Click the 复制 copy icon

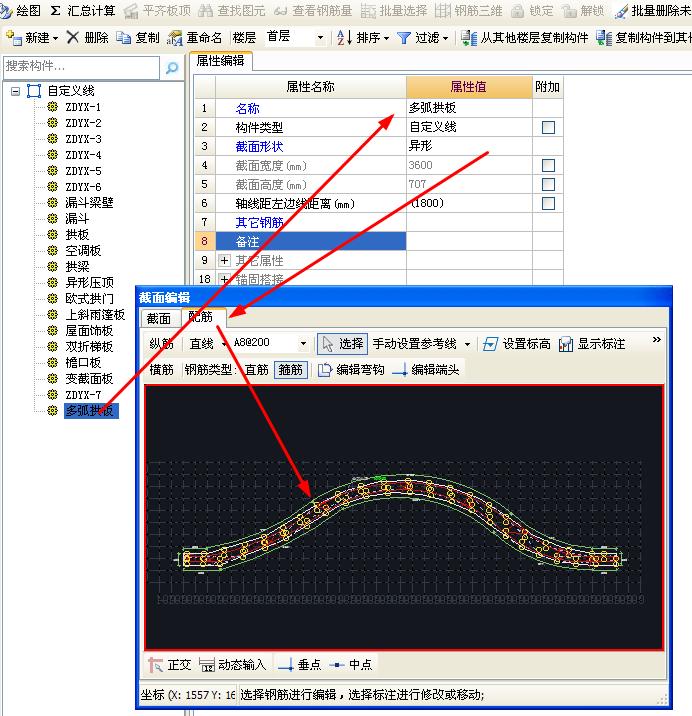[123, 37]
